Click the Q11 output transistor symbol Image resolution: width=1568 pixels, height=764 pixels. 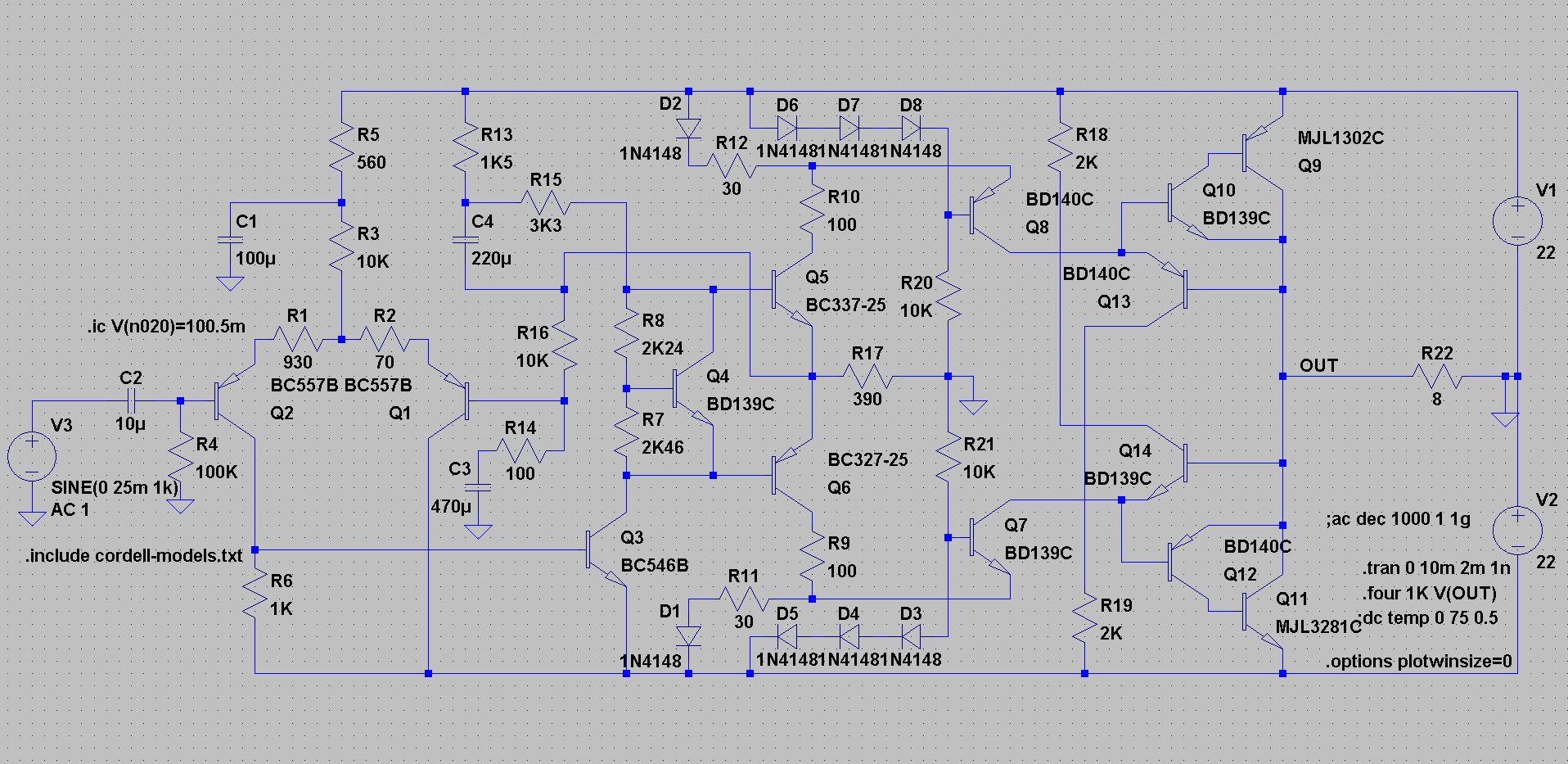coord(1263,612)
